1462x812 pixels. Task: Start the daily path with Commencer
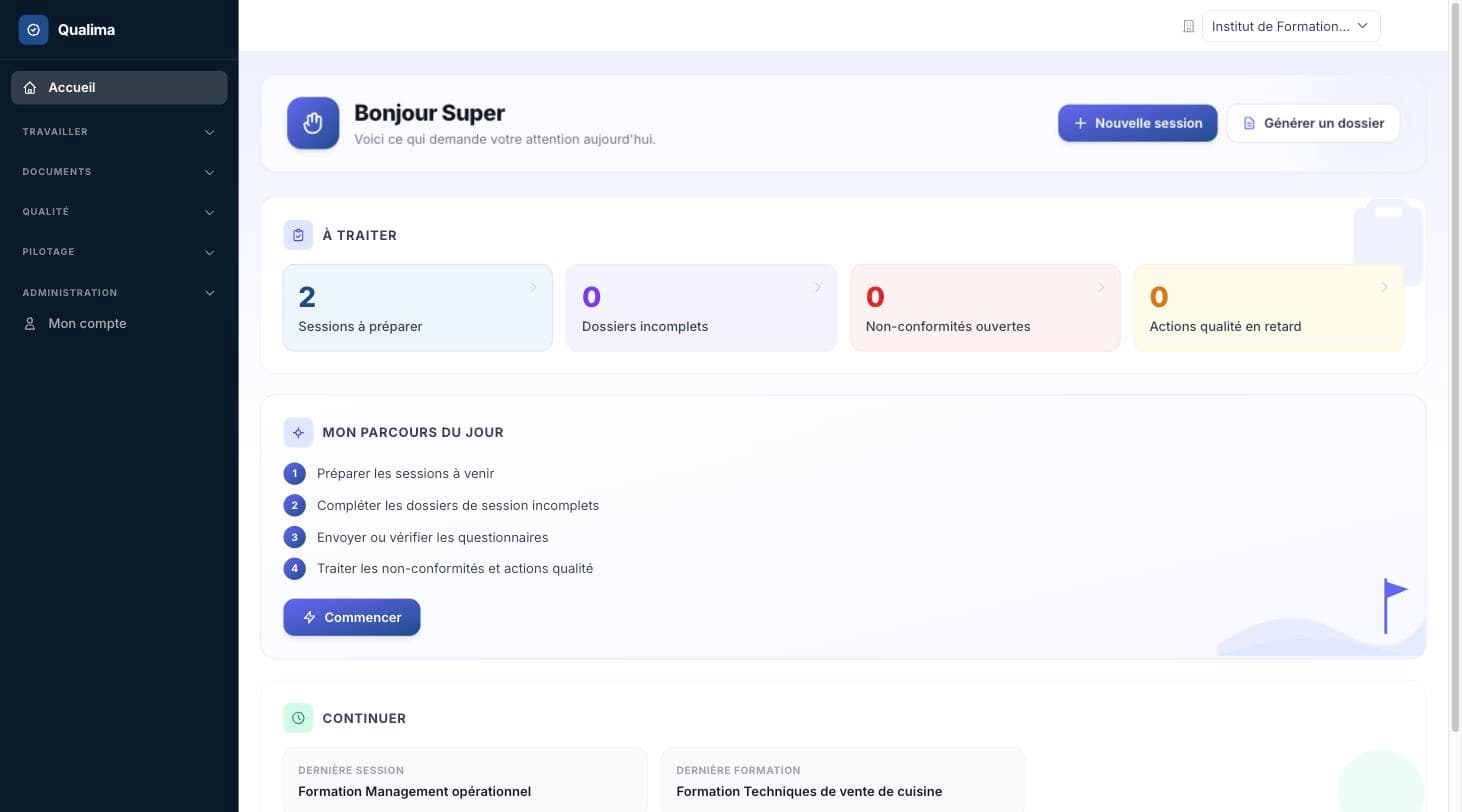(352, 617)
